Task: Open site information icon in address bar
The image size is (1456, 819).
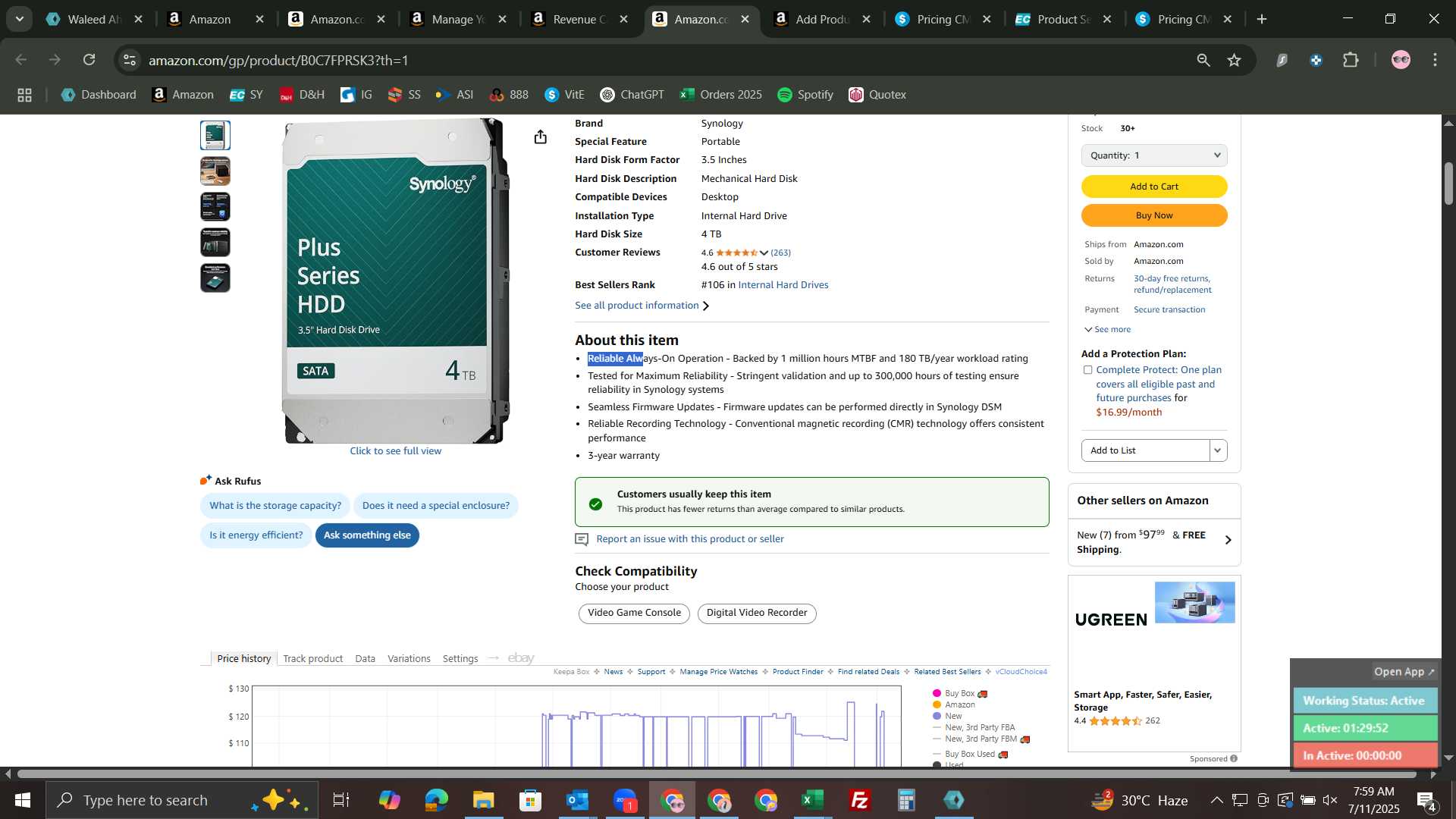Action: pos(130,60)
